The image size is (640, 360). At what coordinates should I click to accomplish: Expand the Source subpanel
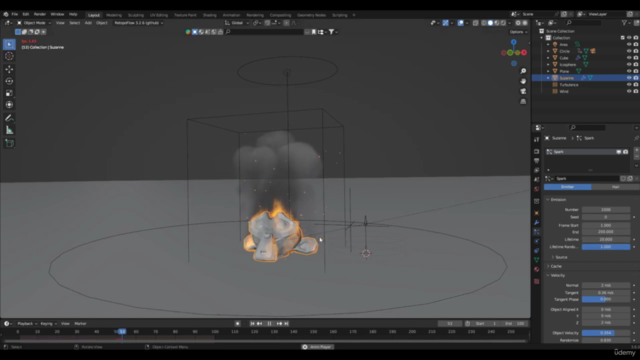(561, 257)
